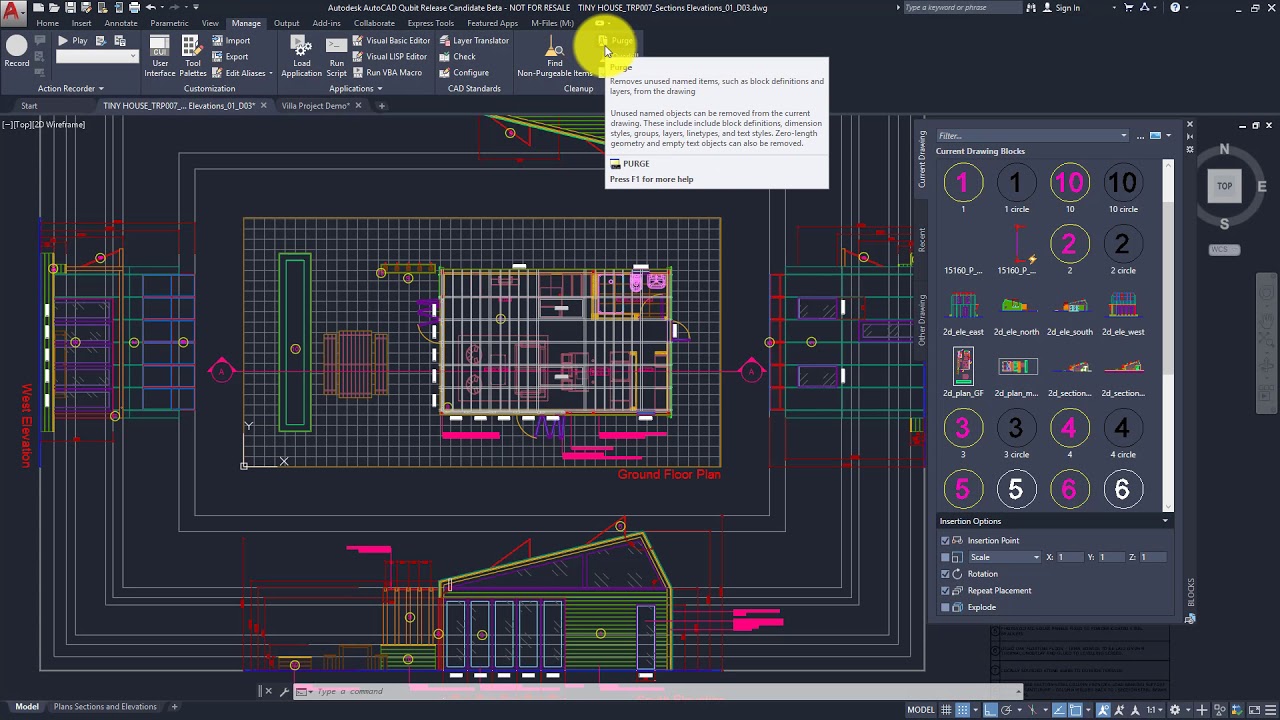Open the Express Tools ribbon tab

(x=430, y=23)
